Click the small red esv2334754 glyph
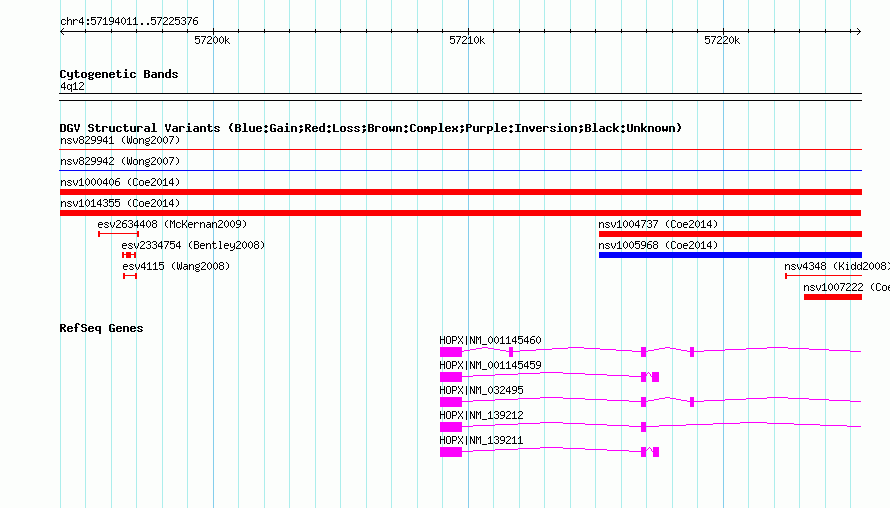The image size is (890, 508). pyautogui.click(x=129, y=255)
